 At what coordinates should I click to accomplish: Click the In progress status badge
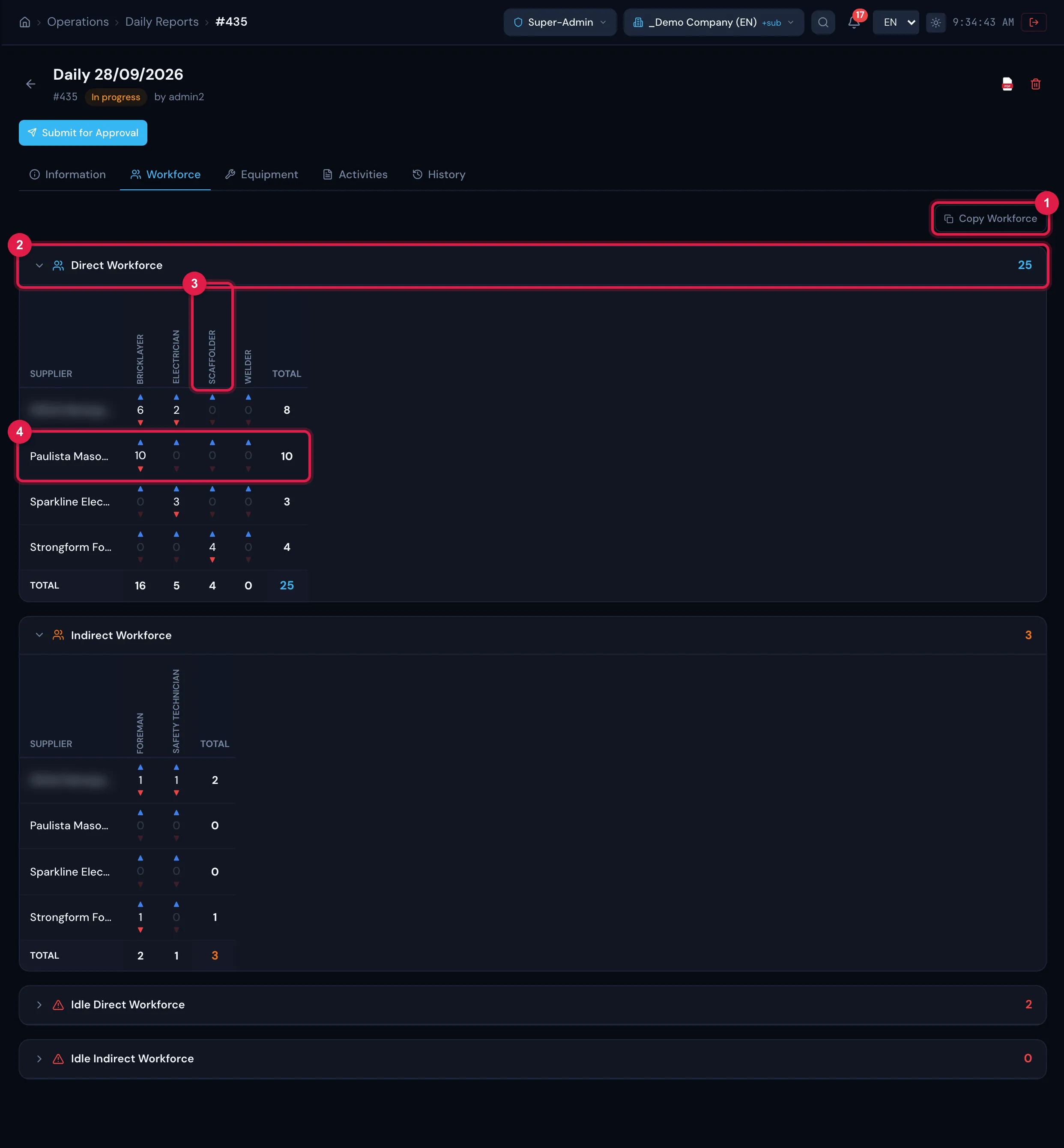point(116,97)
